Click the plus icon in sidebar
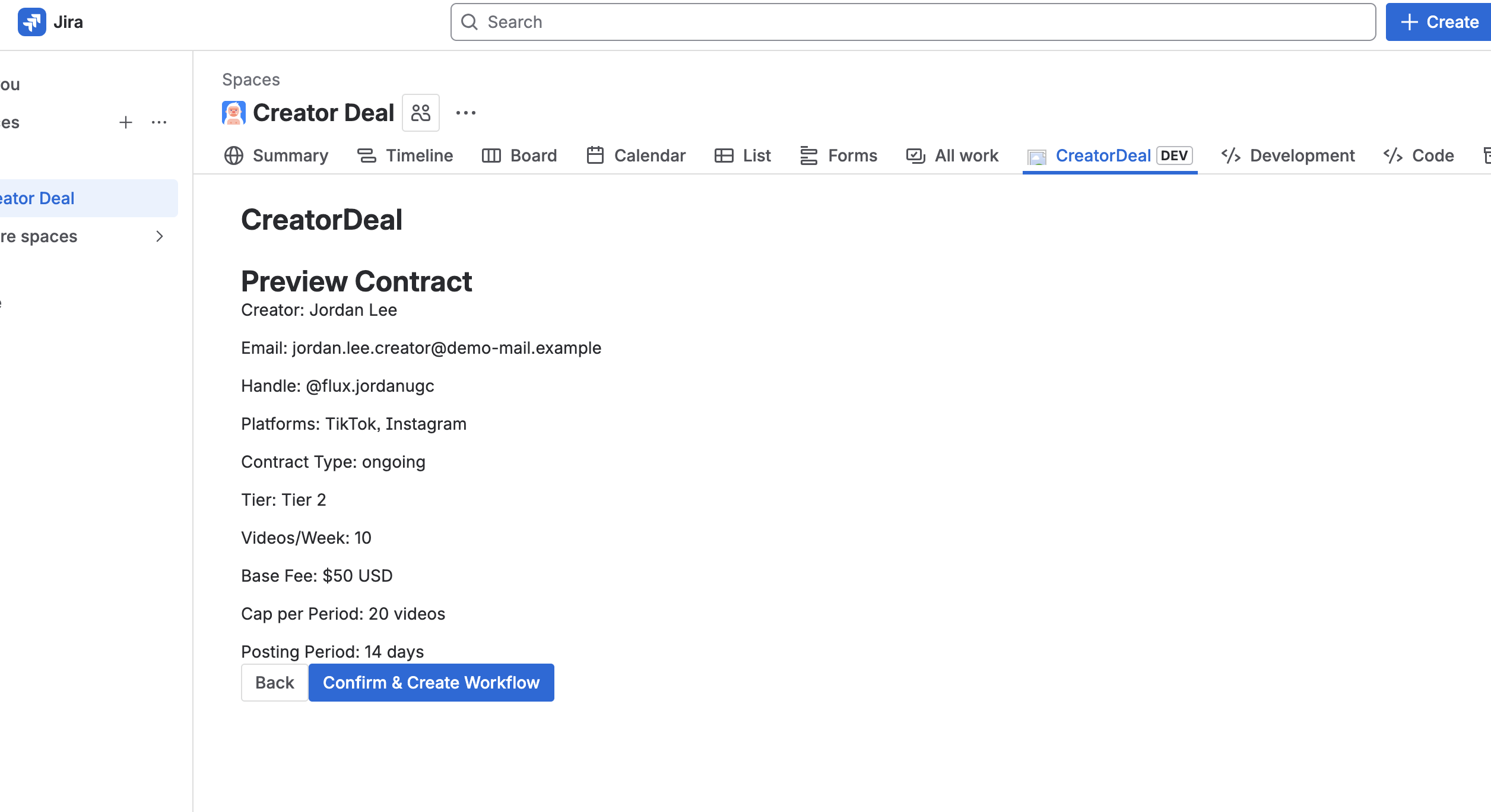 (125, 122)
